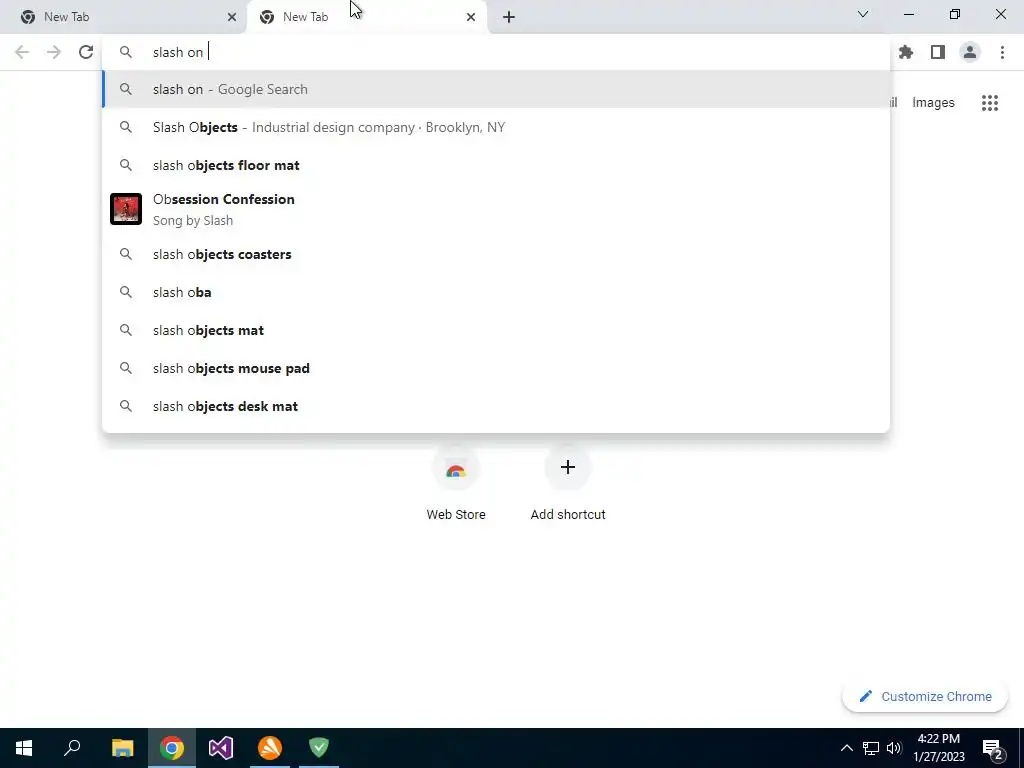Choose 'slash objects mouse pad' suggestion
The width and height of the screenshot is (1024, 768).
tap(496, 368)
